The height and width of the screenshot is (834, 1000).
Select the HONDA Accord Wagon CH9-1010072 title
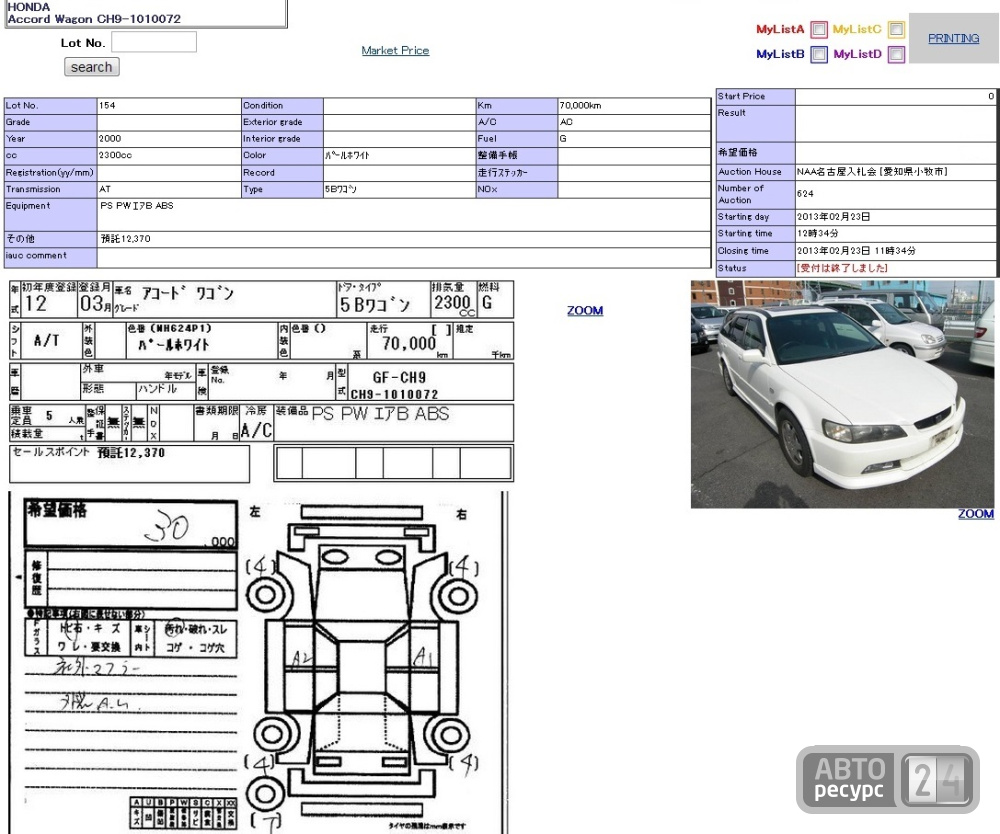[94, 13]
